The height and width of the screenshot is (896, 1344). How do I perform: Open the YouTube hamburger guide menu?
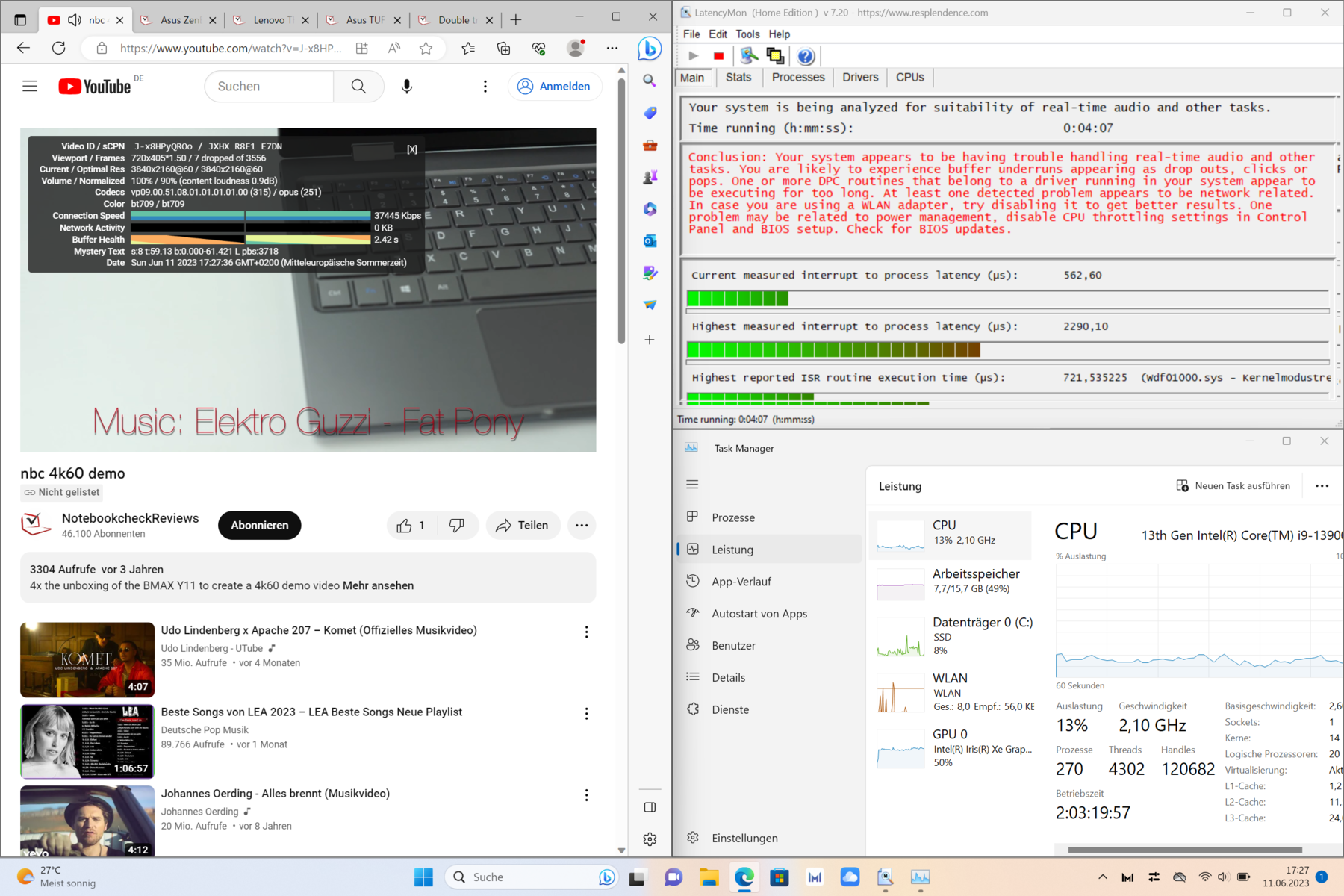[x=30, y=87]
